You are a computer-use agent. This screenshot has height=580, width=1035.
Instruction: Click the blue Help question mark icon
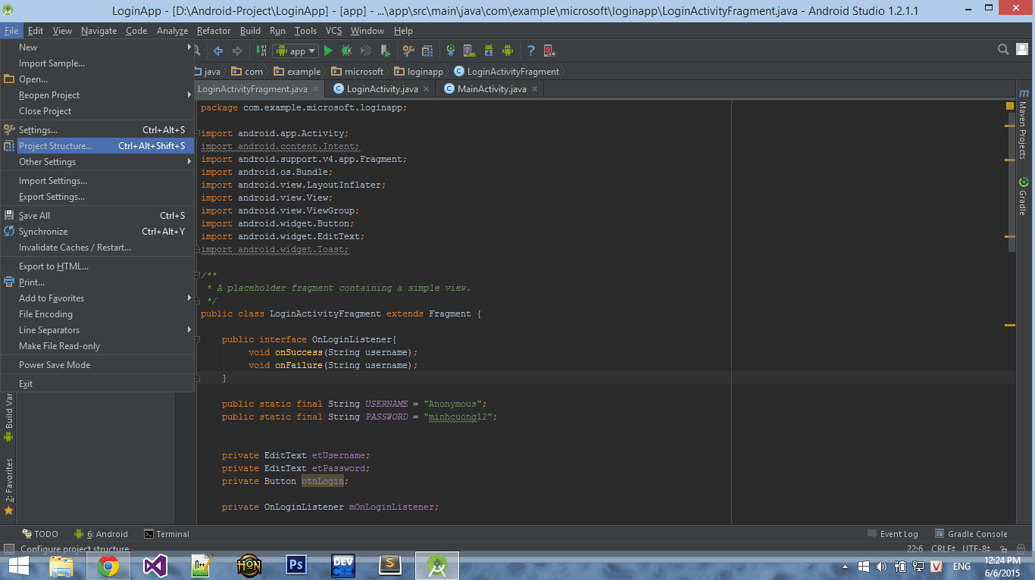point(531,51)
